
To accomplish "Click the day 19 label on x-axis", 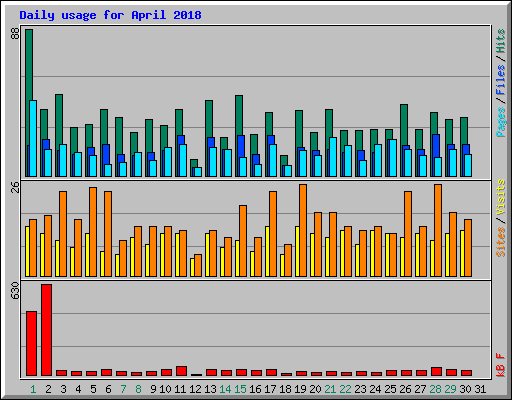I will coord(300,389).
